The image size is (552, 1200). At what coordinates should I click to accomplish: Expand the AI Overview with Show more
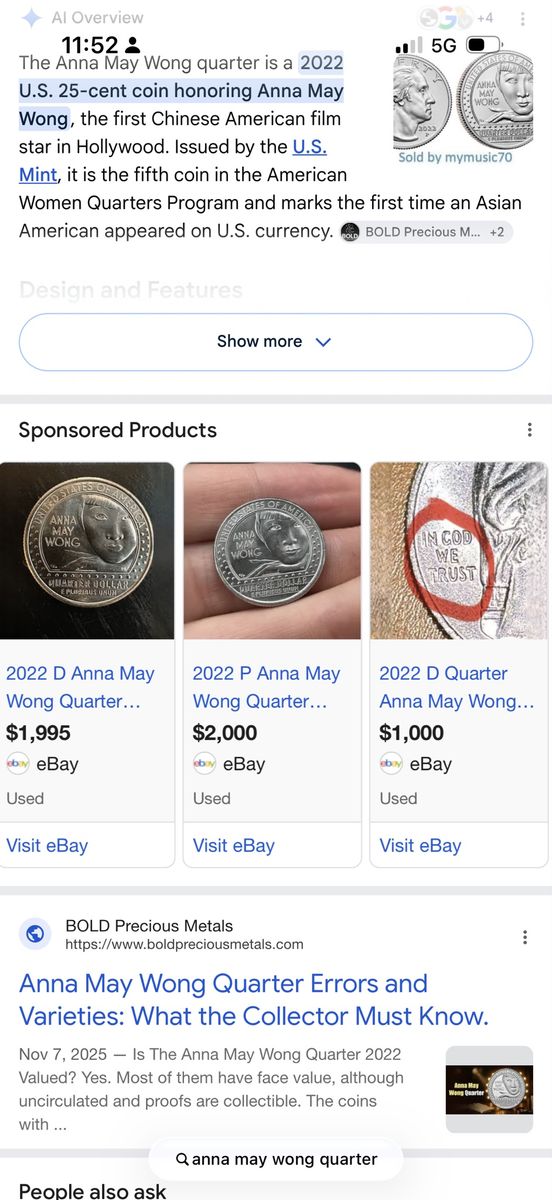tap(276, 342)
